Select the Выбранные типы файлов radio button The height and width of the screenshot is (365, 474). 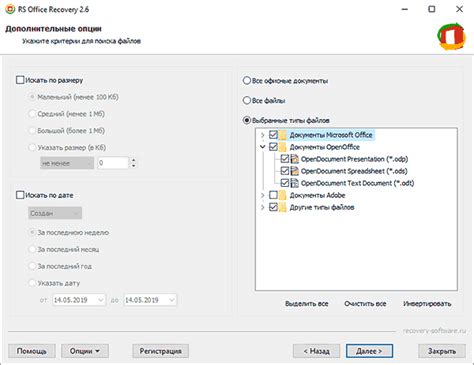coord(247,120)
